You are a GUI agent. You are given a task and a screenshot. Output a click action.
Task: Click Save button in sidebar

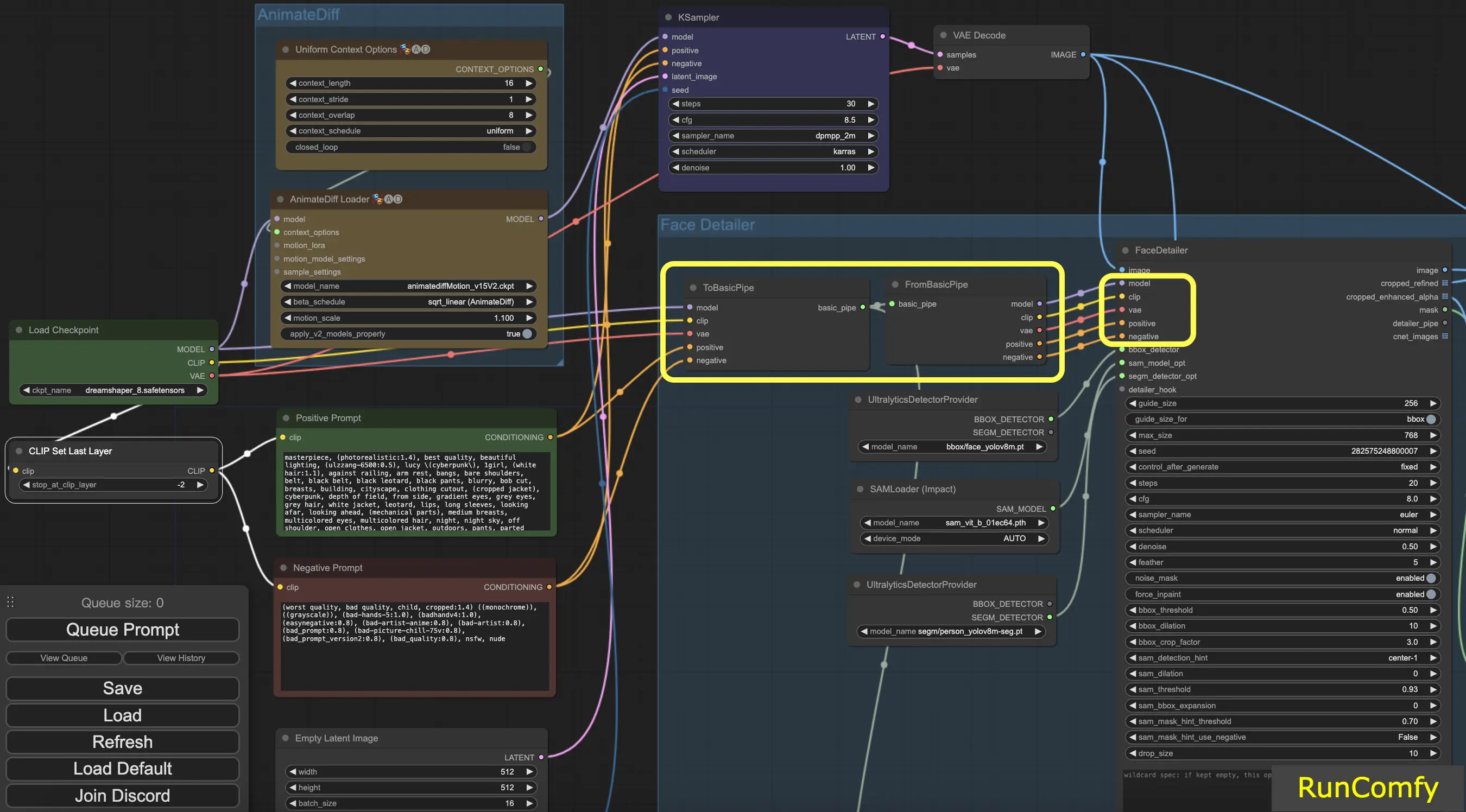point(123,688)
